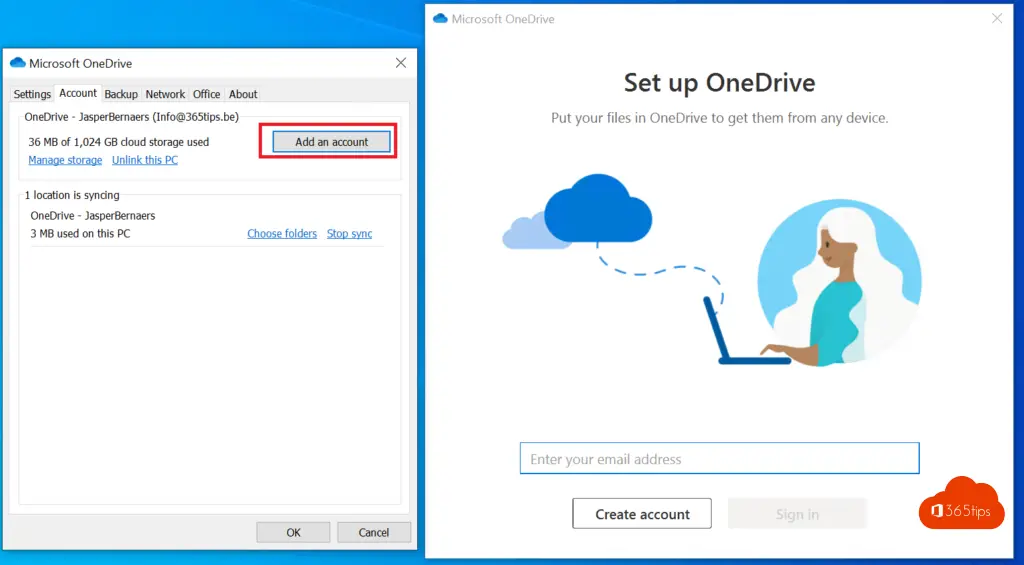Open the Manage storage link
Viewport: 1024px width, 565px height.
tap(65, 160)
